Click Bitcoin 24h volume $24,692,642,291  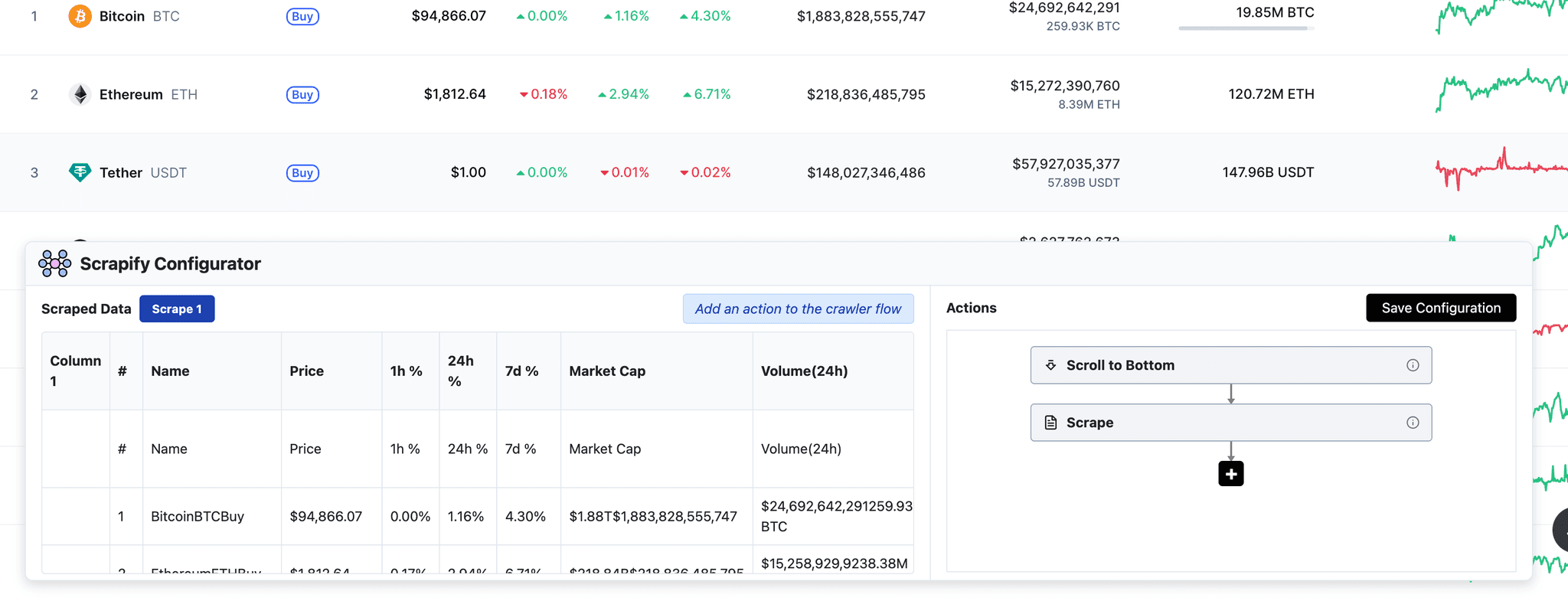tap(1064, 8)
